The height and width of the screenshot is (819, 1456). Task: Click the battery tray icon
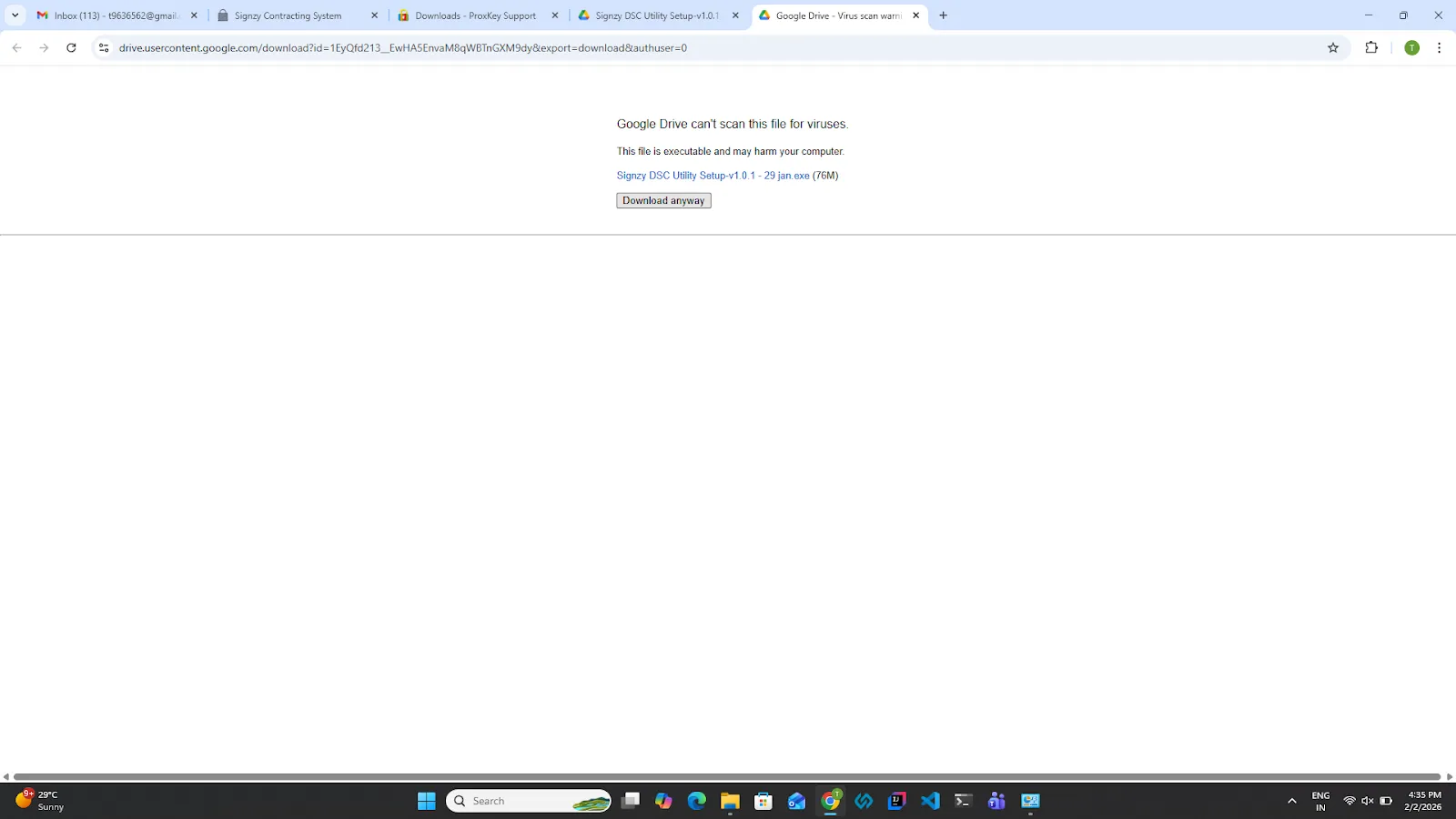click(1386, 801)
